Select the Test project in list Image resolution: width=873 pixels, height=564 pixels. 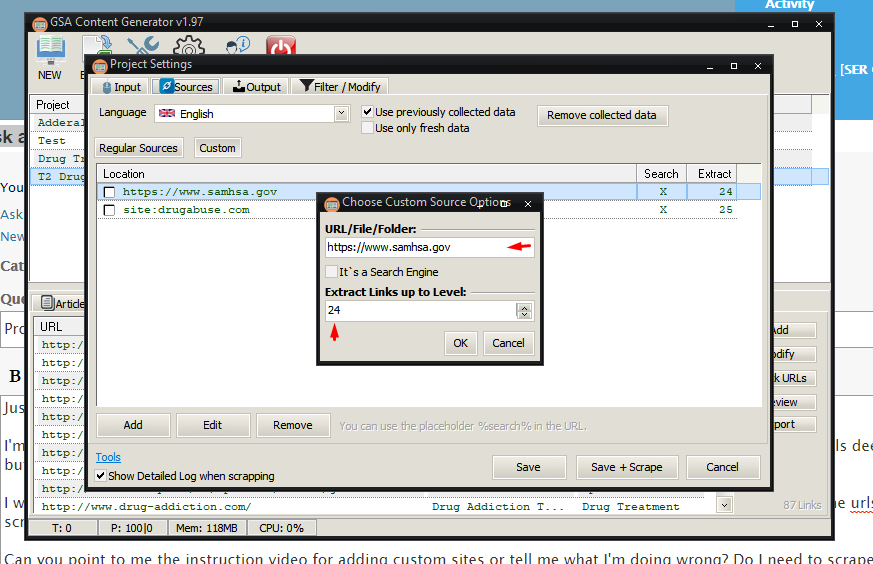click(52, 141)
